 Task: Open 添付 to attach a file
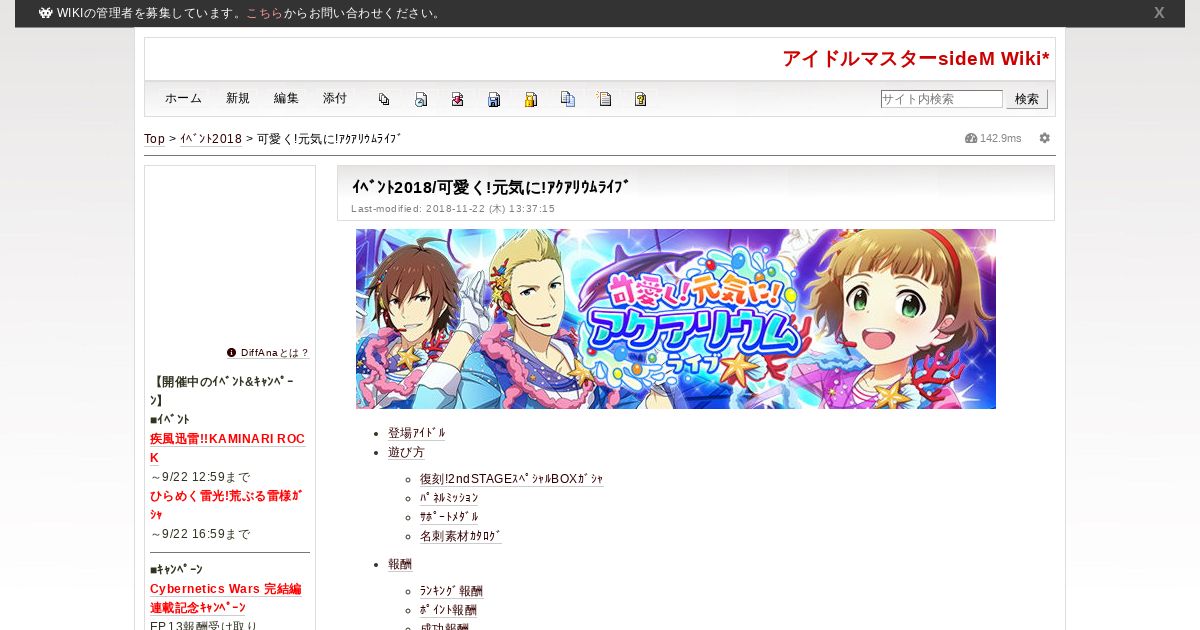335,98
